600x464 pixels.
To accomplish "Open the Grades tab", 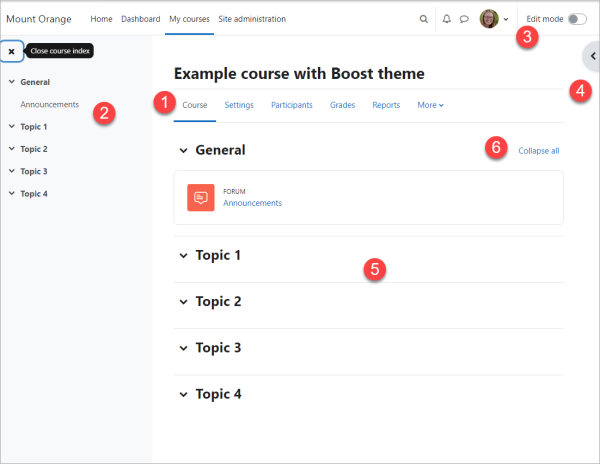I will (342, 105).
